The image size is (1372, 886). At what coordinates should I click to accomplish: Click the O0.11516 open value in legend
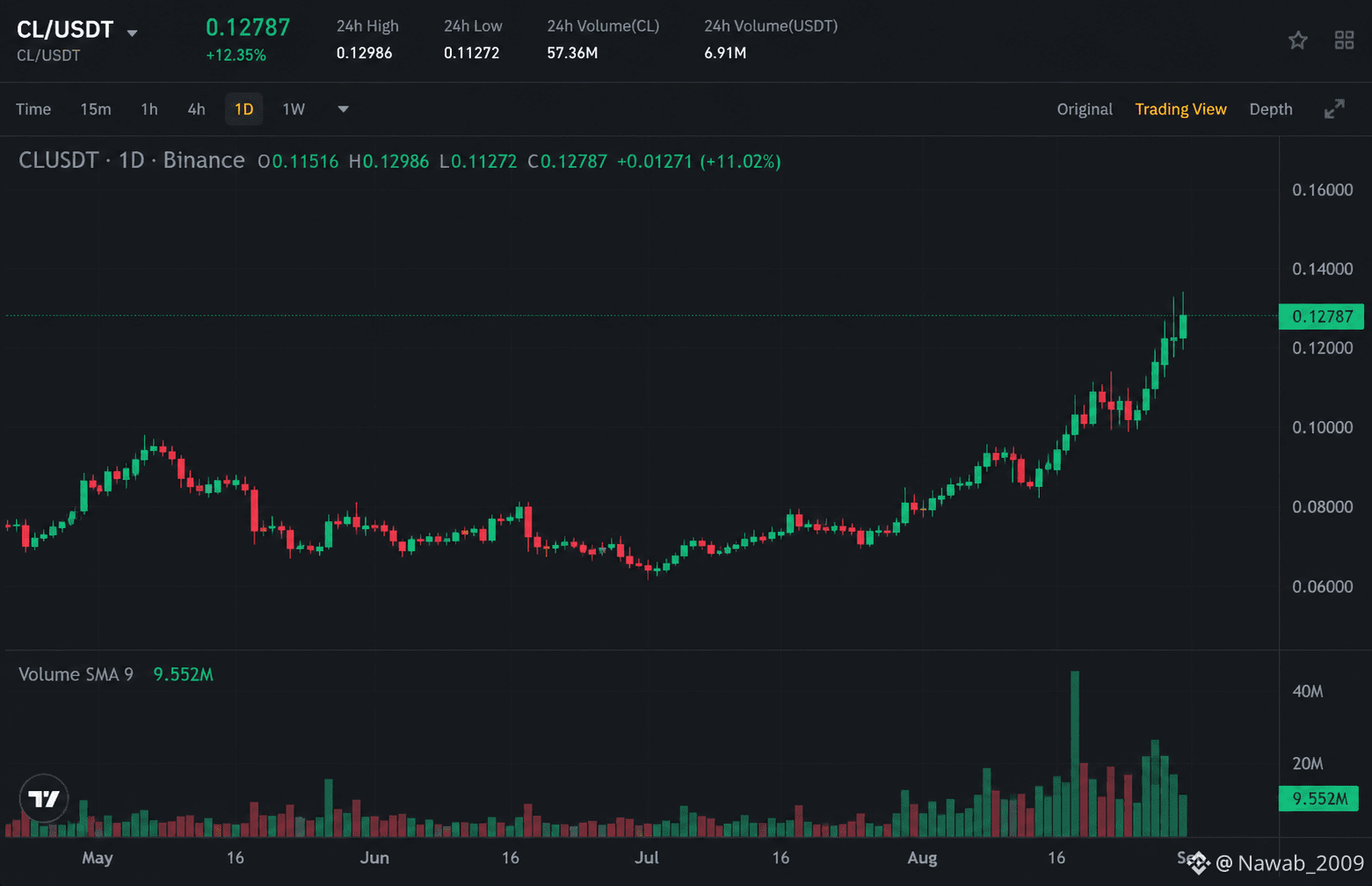(298, 161)
